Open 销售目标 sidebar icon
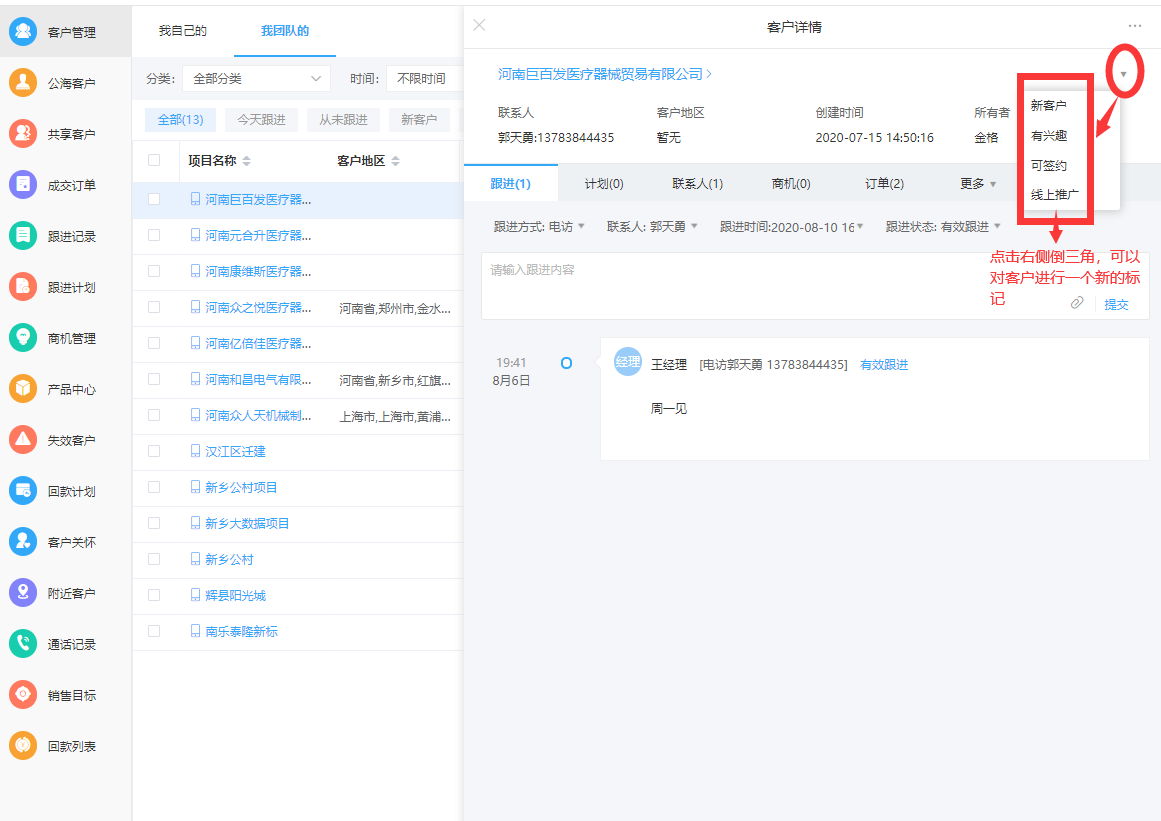1161x821 pixels. [23, 694]
